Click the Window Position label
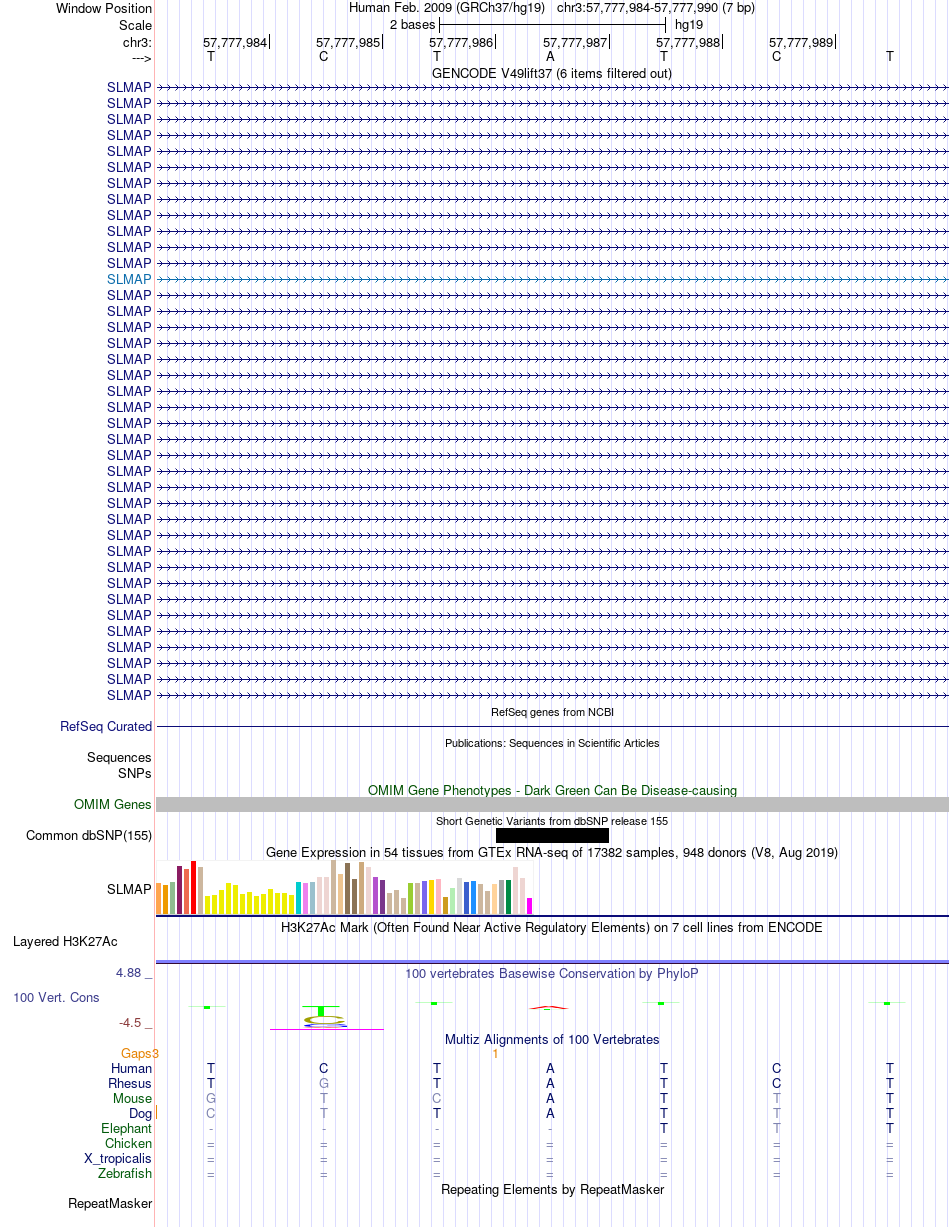Screen dimensions: 950x1227 (x=104, y=8)
